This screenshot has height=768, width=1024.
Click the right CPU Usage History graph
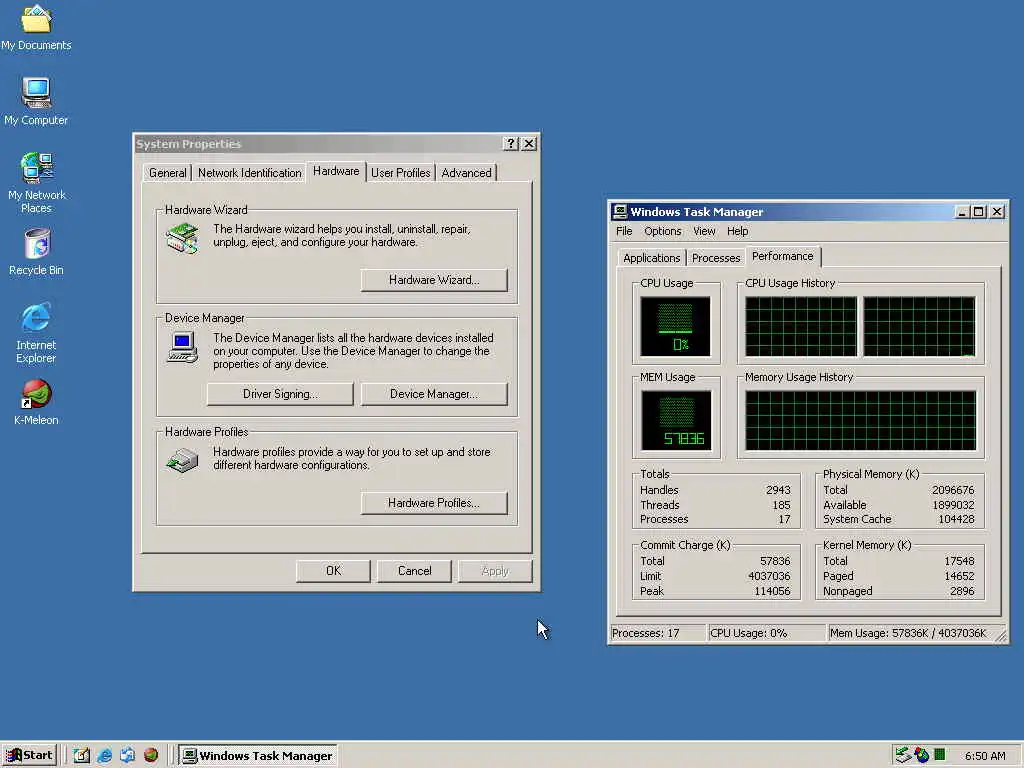[x=919, y=327]
